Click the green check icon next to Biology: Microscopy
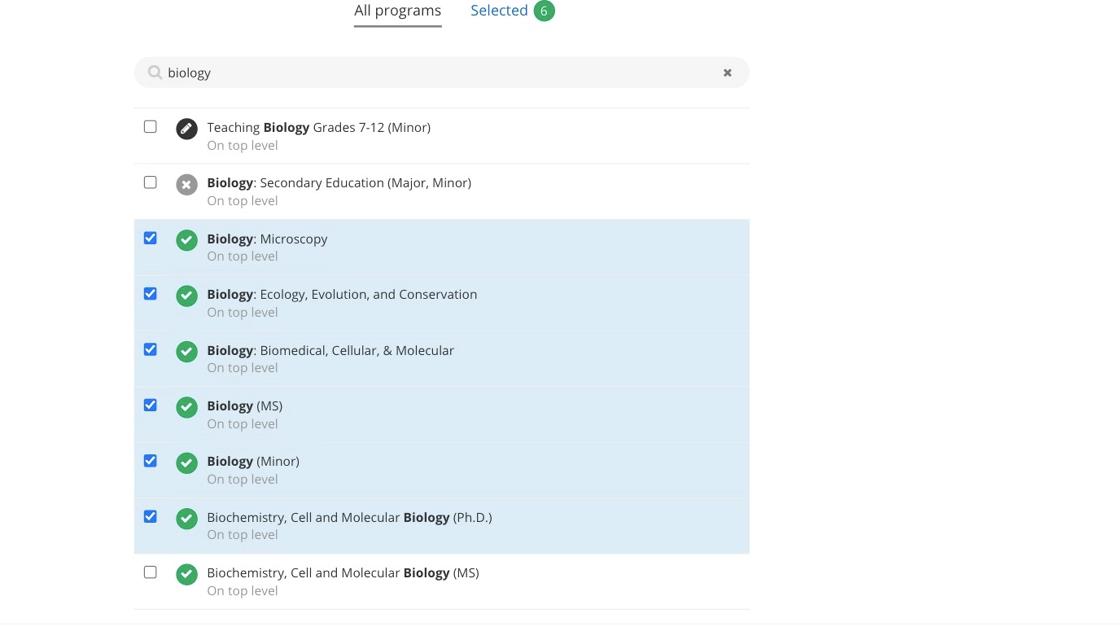1120x627 pixels. click(186, 240)
